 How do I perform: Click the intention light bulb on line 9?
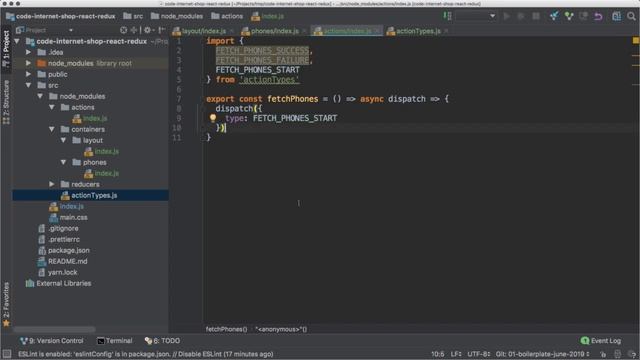pyautogui.click(x=213, y=118)
